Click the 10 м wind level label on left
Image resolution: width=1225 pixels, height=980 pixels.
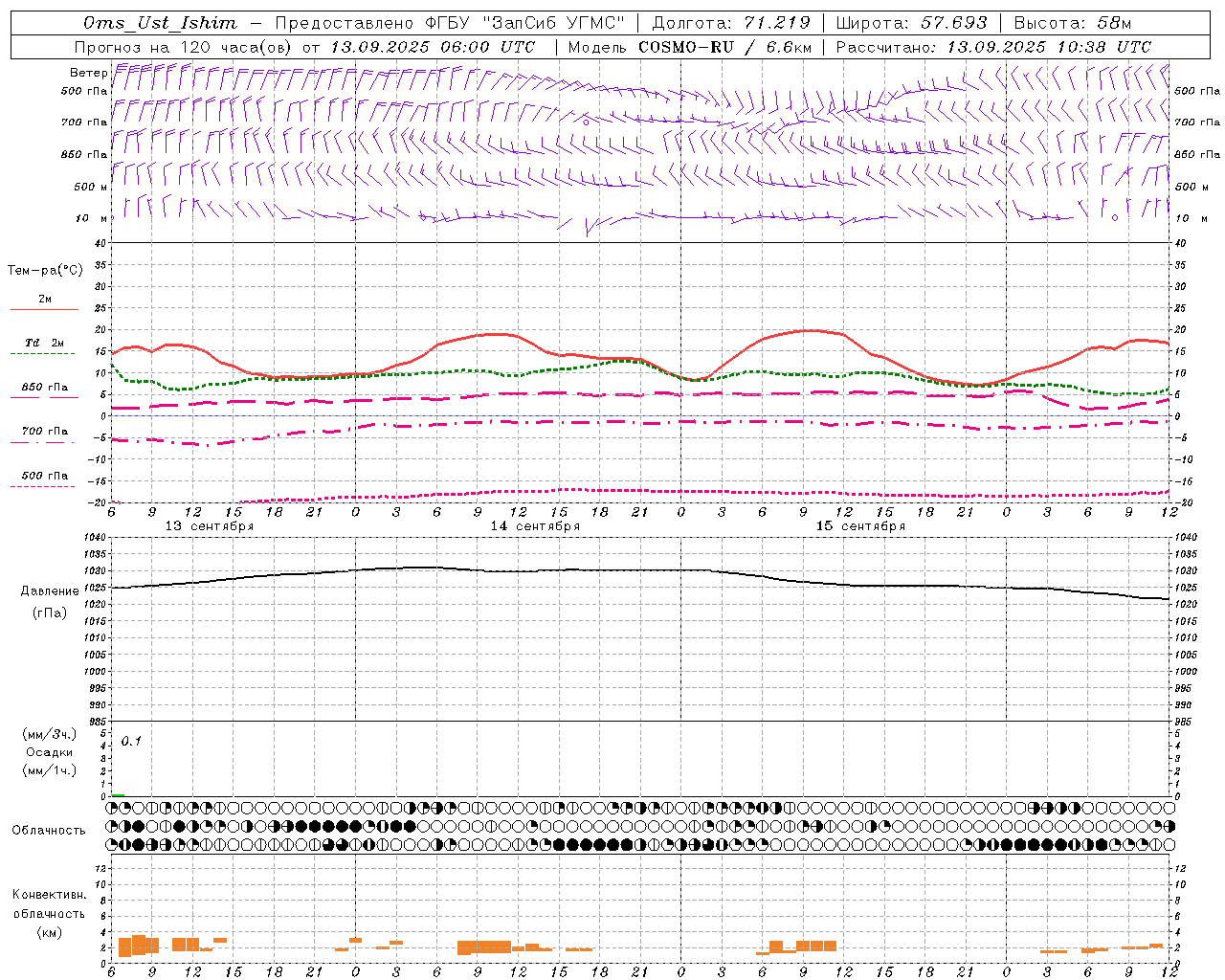[92, 218]
